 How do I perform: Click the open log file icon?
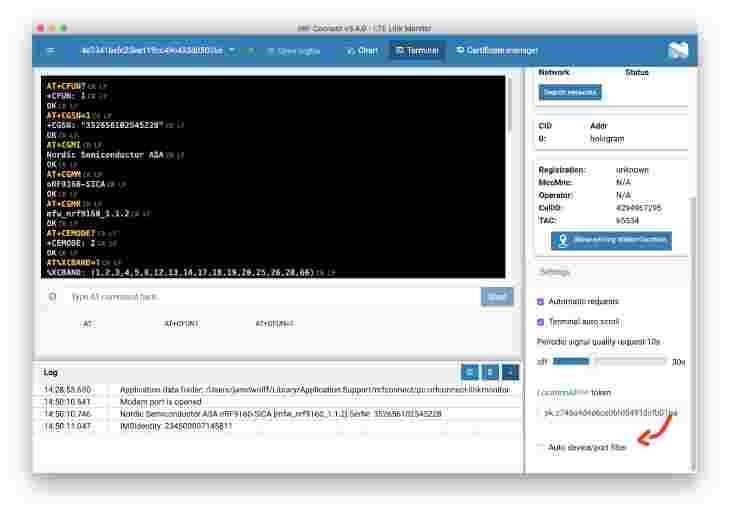(x=470, y=372)
